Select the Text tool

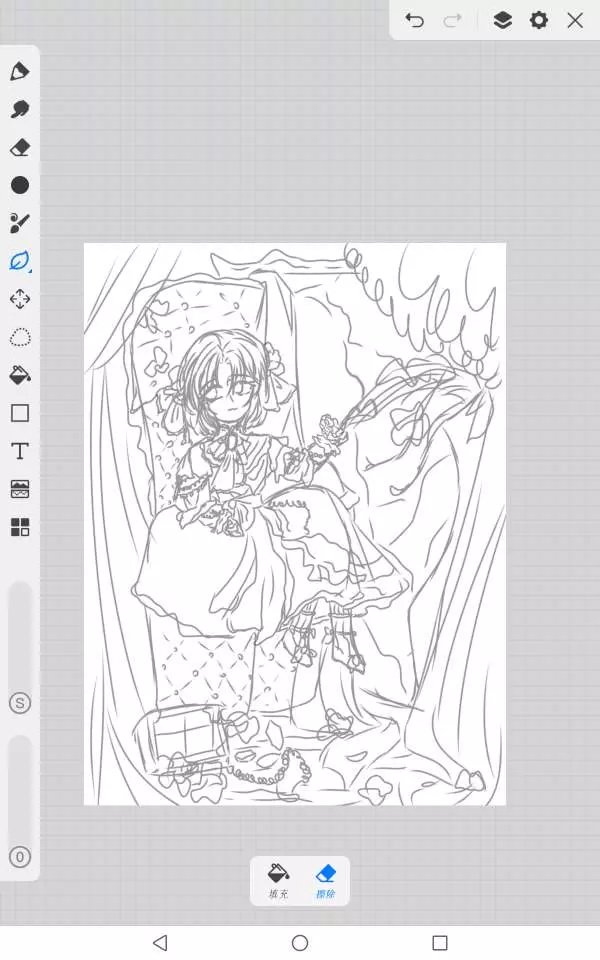click(19, 451)
